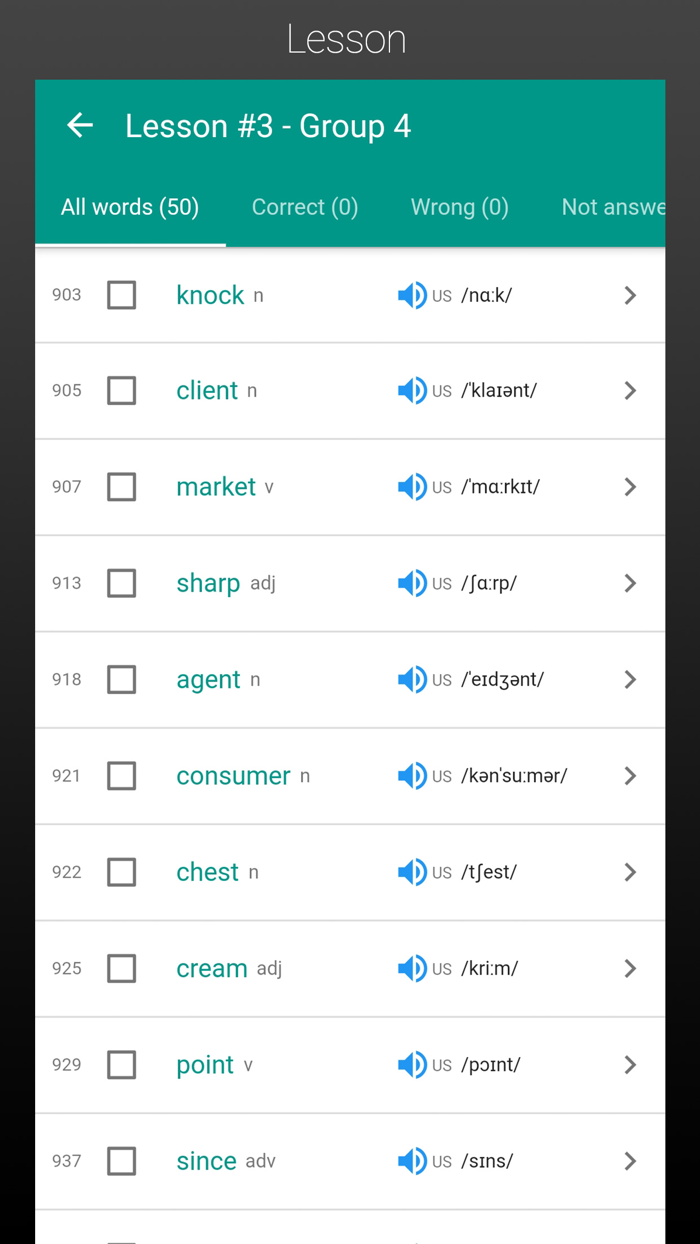Tap the word agent

(x=208, y=680)
